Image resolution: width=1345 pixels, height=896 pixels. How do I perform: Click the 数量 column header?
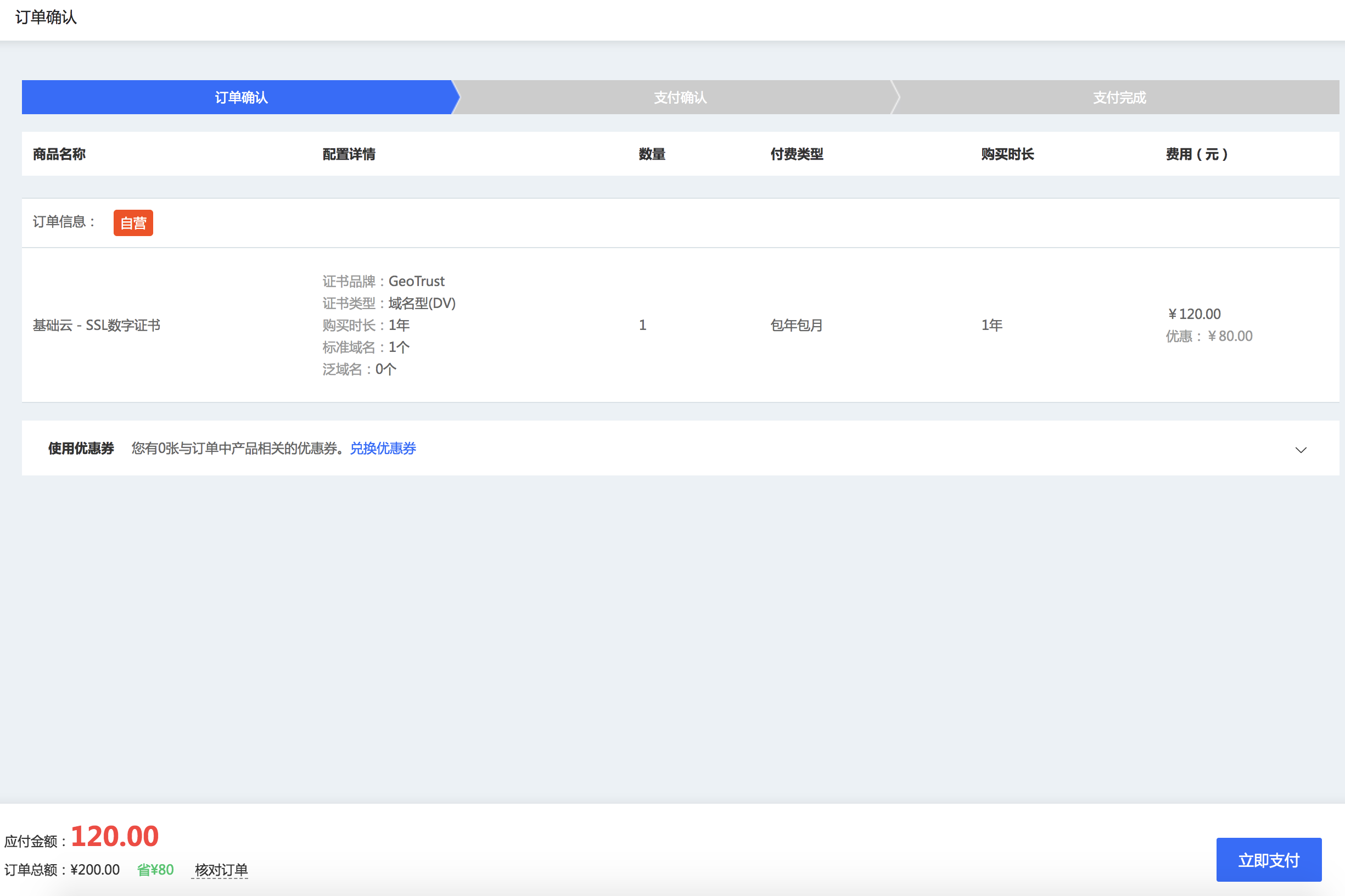[652, 154]
